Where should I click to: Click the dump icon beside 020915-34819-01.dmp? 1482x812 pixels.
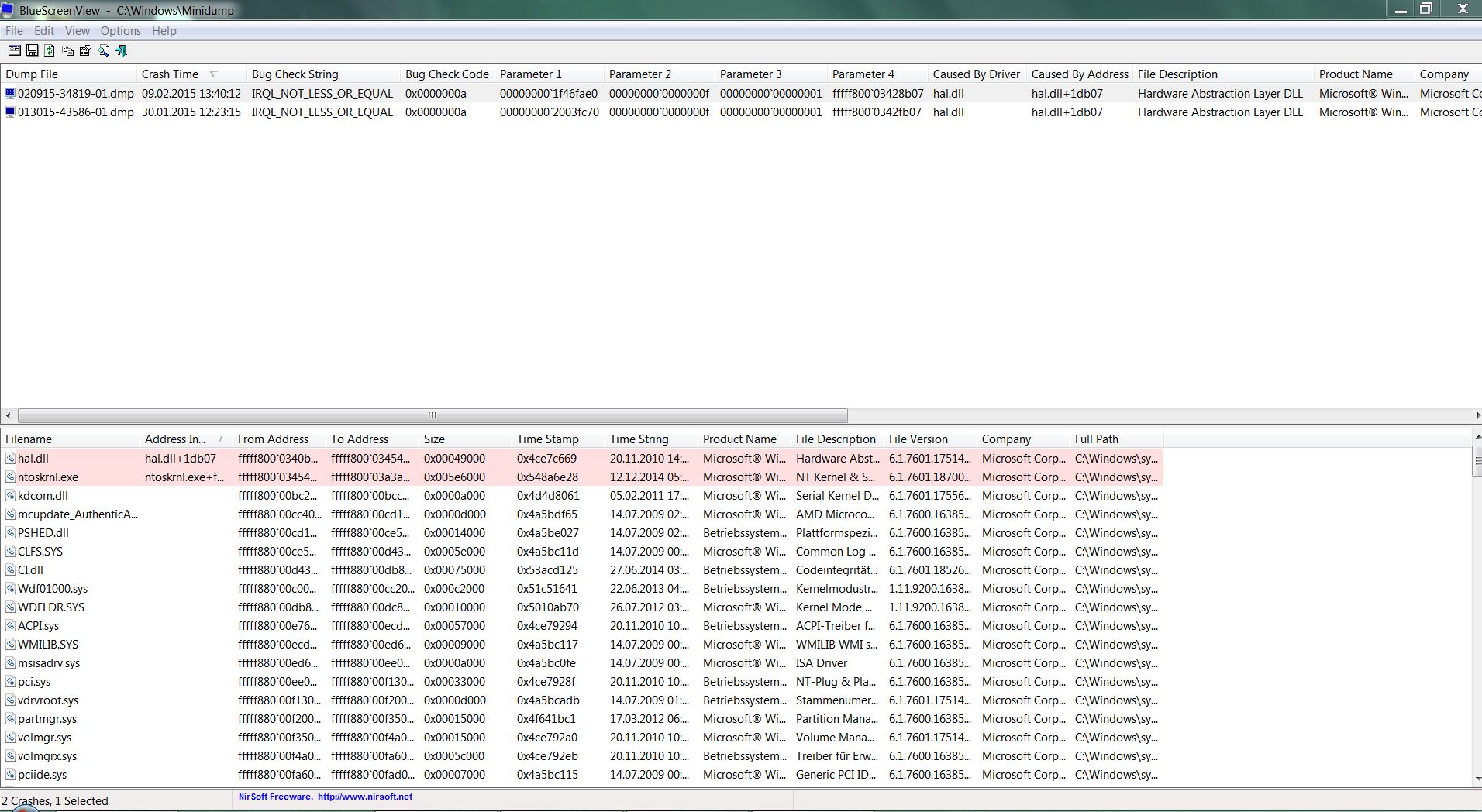pyautogui.click(x=10, y=93)
